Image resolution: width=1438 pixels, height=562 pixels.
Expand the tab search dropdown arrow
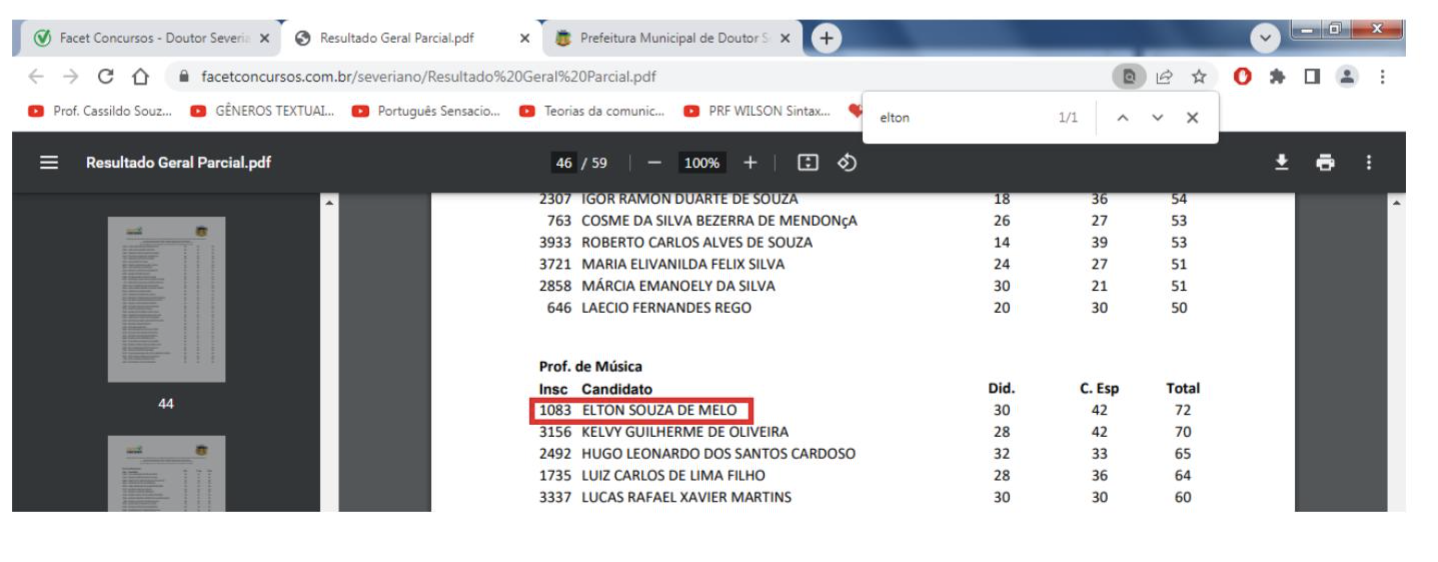[1265, 38]
